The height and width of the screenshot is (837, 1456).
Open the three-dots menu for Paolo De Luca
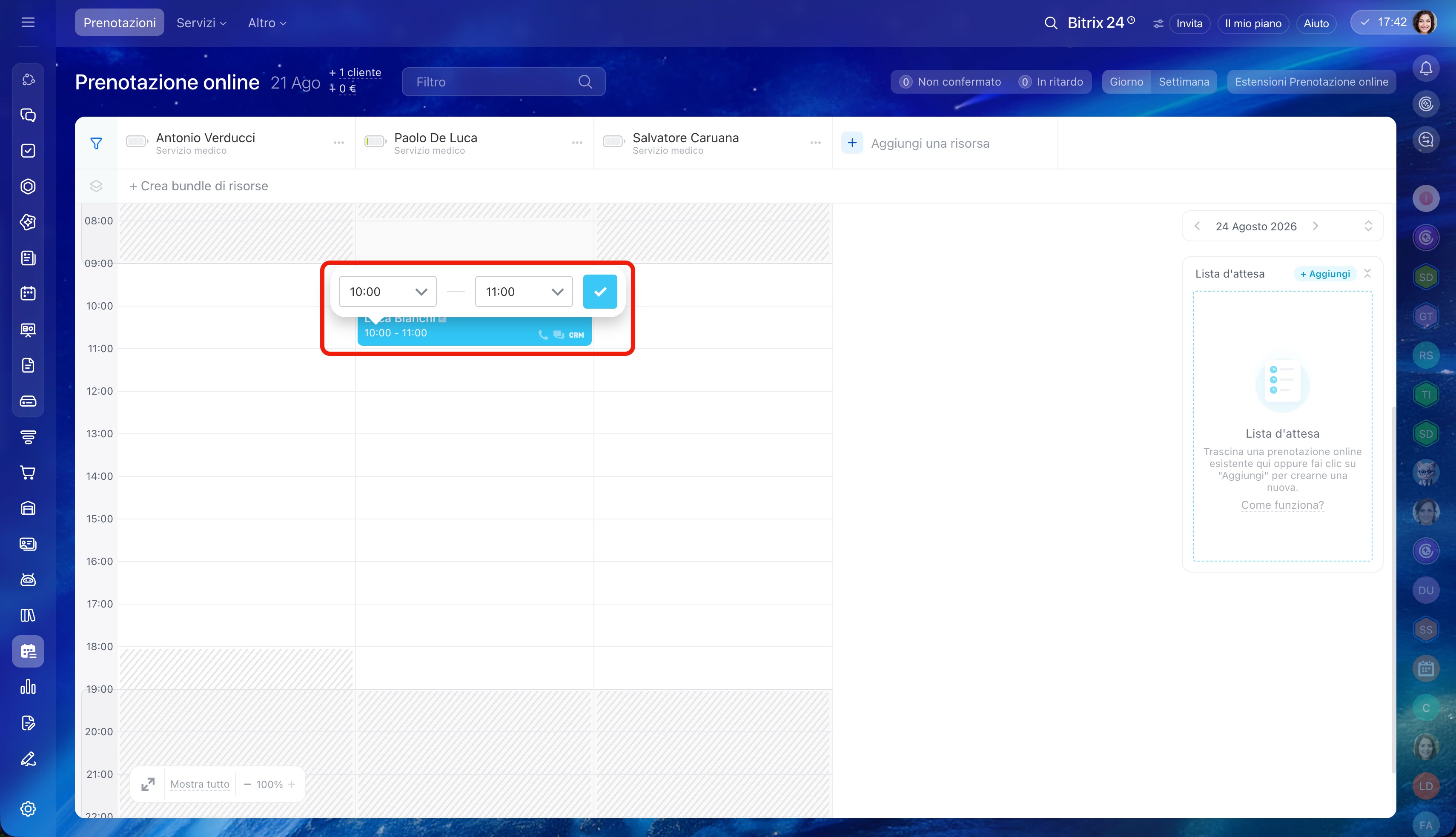coord(577,143)
